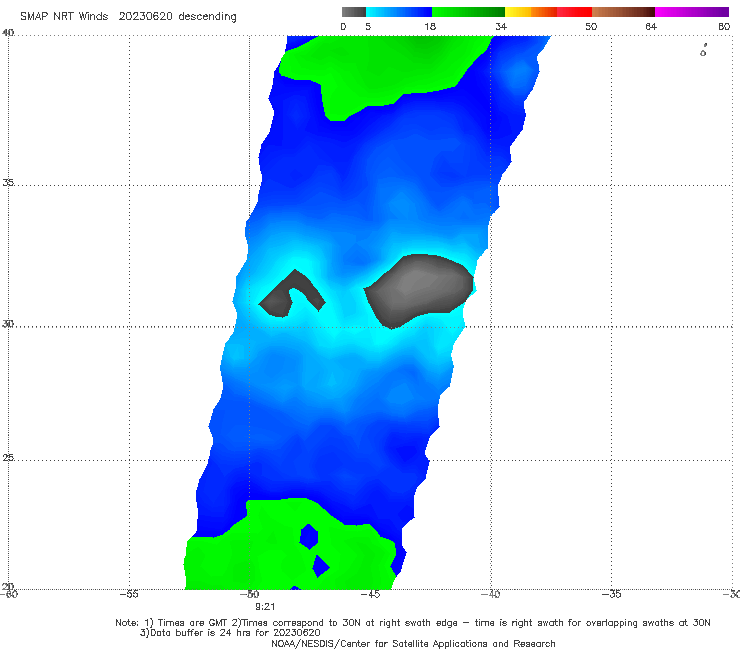Click the longitude label '-50' on the bottom axis

point(250,594)
